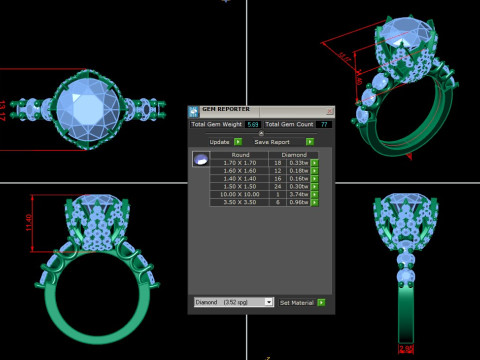480x360 pixels.
Task: Click the Set Material label
Action: pyautogui.click(x=297, y=303)
